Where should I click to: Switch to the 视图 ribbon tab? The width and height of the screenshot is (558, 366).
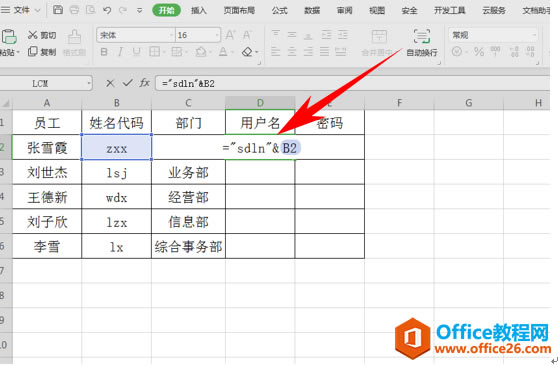click(377, 10)
